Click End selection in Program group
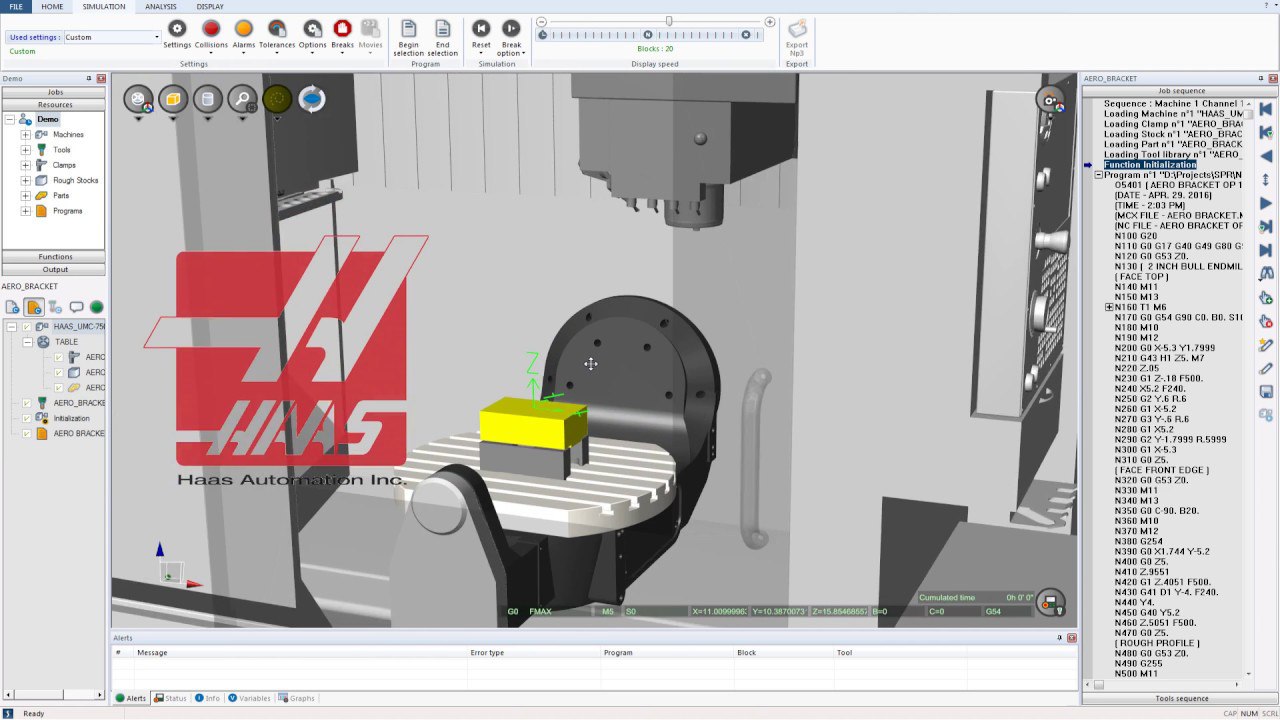Screen dimensions: 1280x720 point(442,37)
